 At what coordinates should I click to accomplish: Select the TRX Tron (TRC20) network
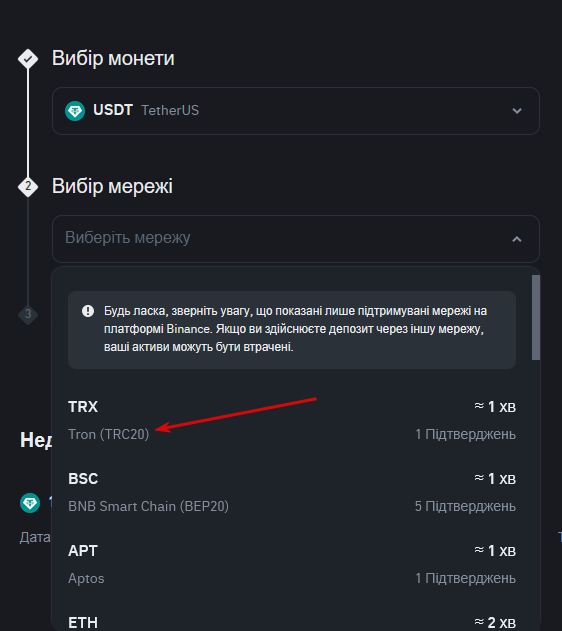[292, 421]
